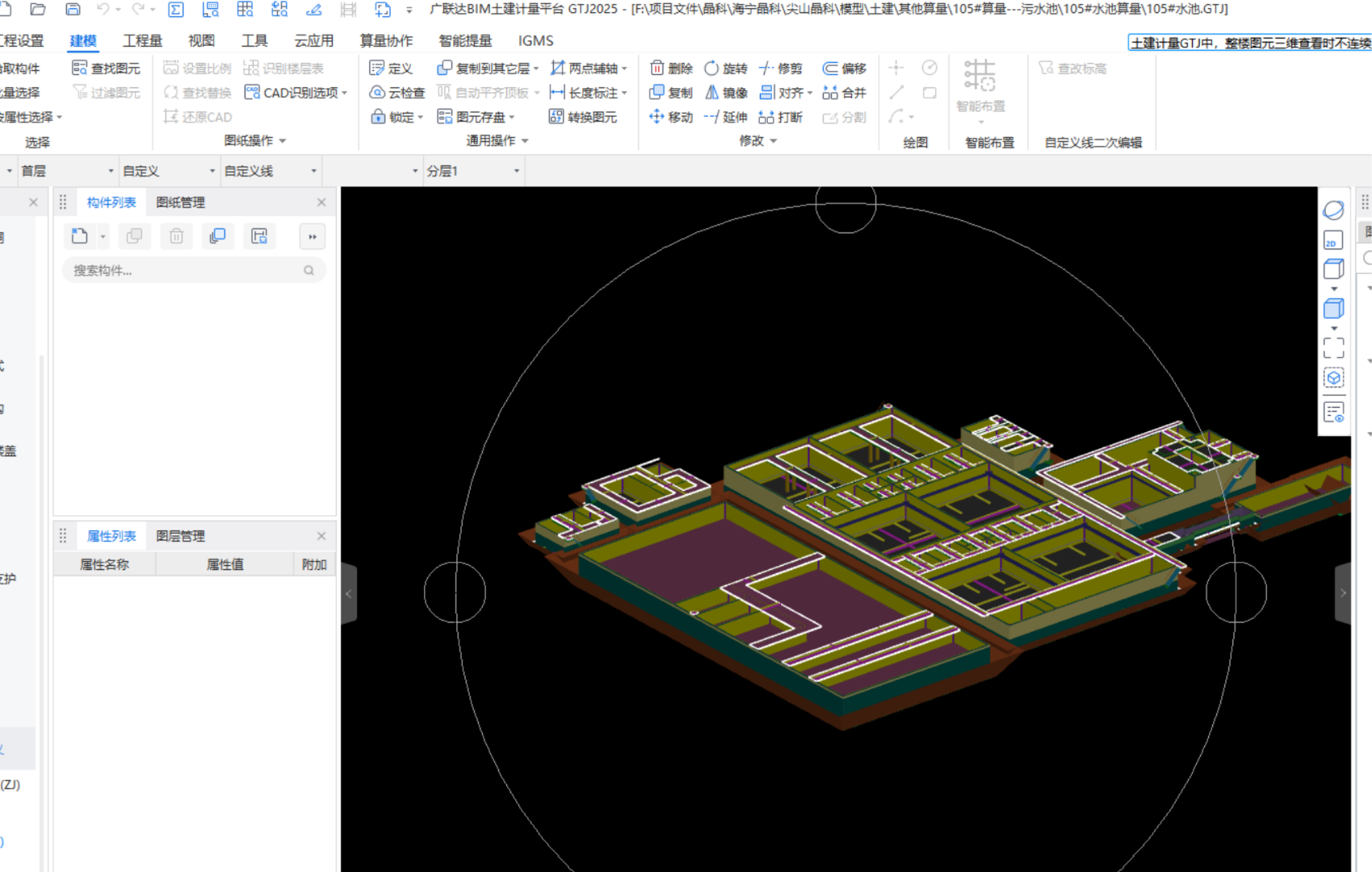This screenshot has width=1372, height=872.
Task: Click 删除 delete tool in ribbon
Action: [x=672, y=69]
